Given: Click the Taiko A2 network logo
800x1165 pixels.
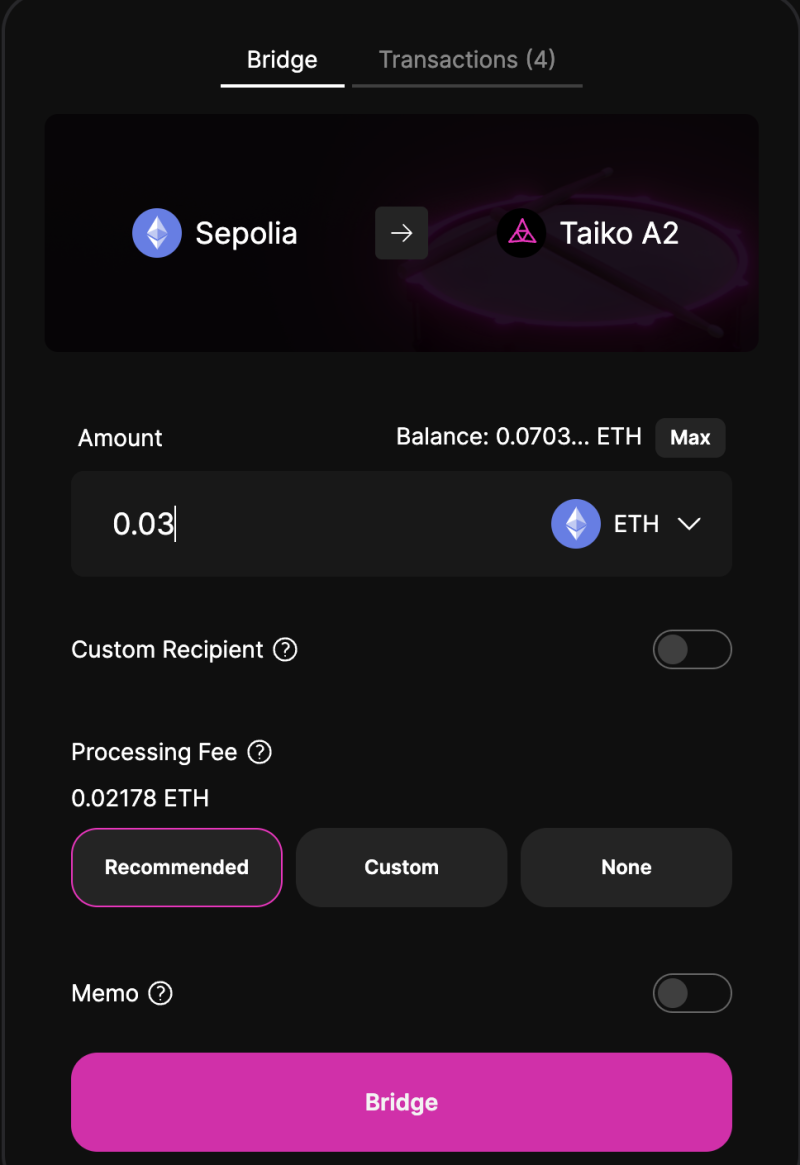Looking at the screenshot, I should coord(521,233).
